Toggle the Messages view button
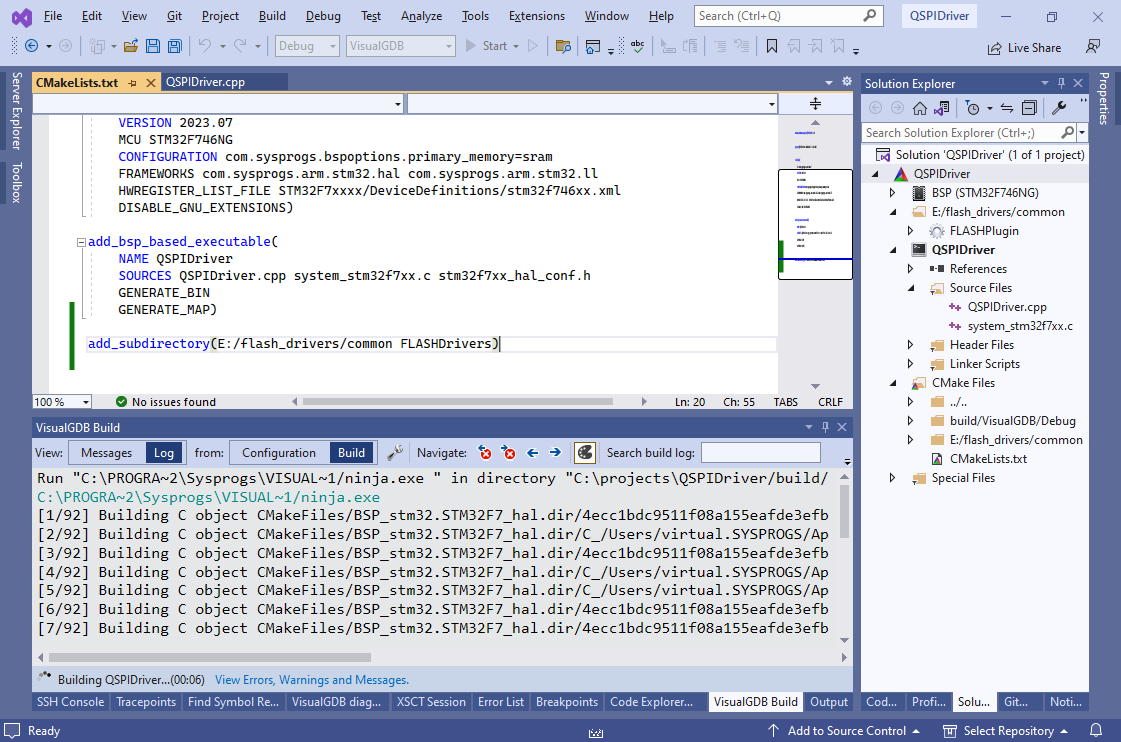Viewport: 1121px width, 742px height. [x=107, y=452]
